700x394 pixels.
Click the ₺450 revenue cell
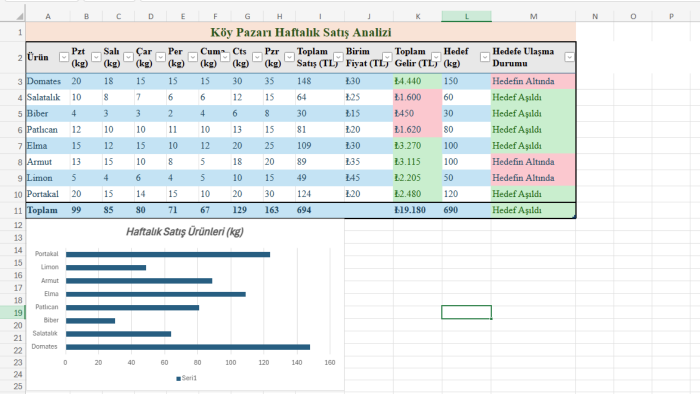coord(417,113)
